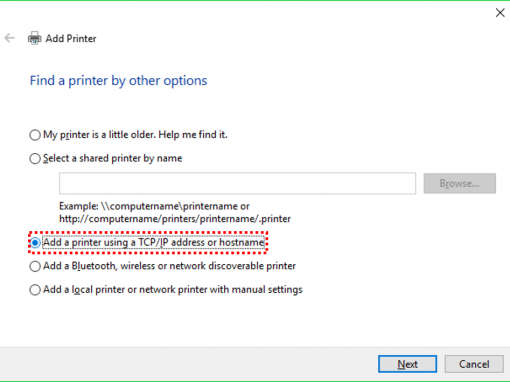Go back using the left arrow icon
Screen dimensions: 510x382
tap(9, 38)
